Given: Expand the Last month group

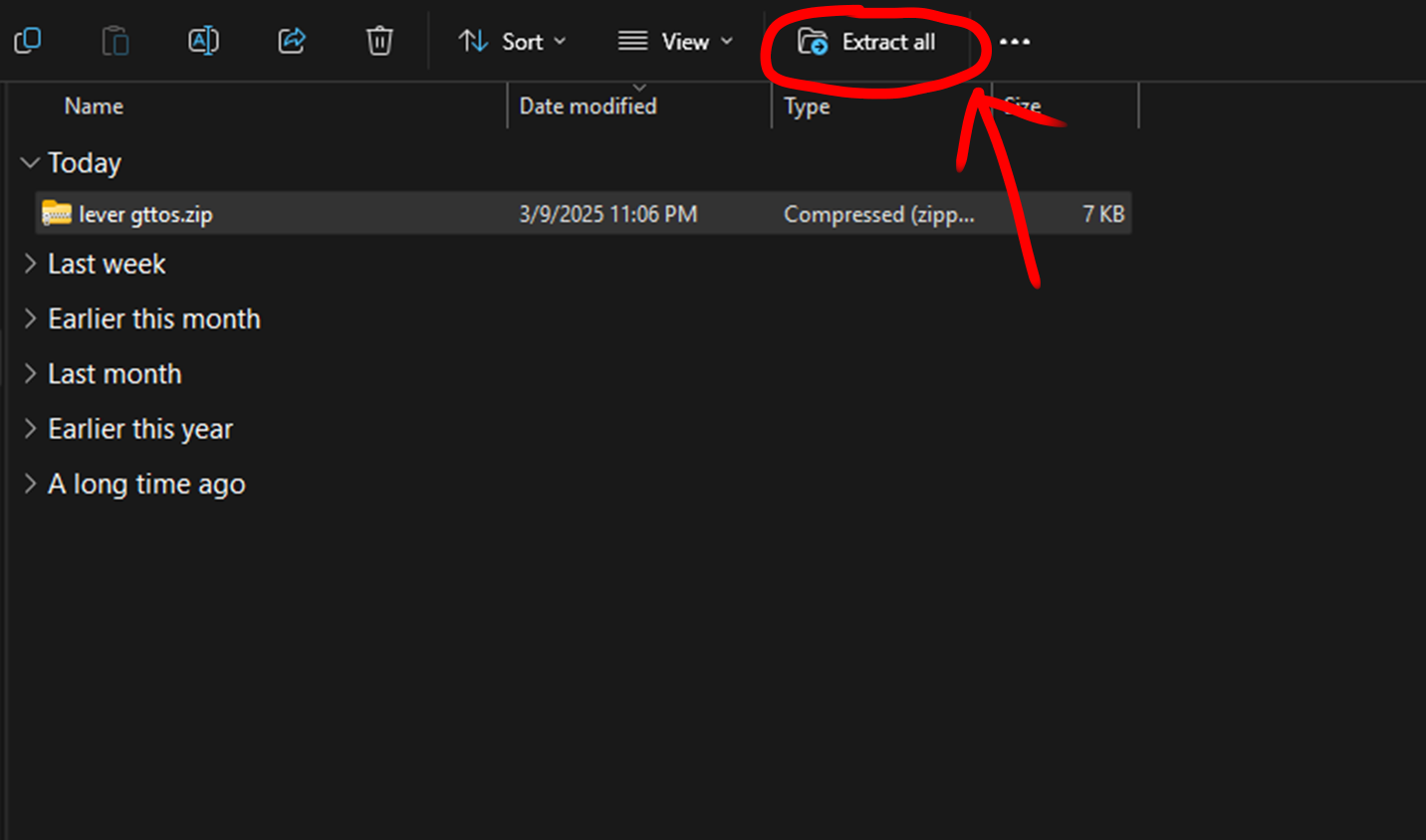Looking at the screenshot, I should [30, 373].
